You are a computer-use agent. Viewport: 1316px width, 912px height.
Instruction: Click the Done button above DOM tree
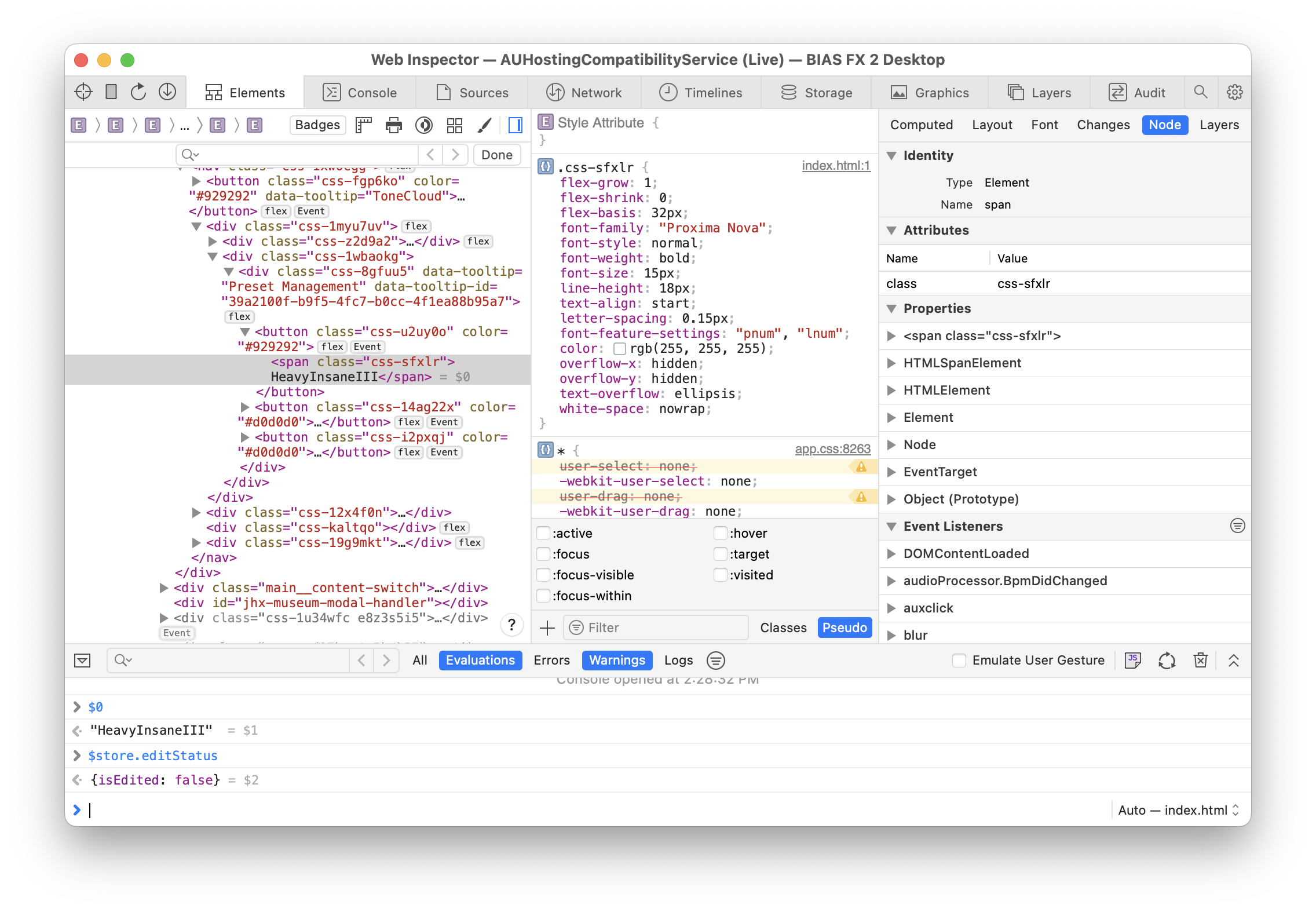[496, 154]
